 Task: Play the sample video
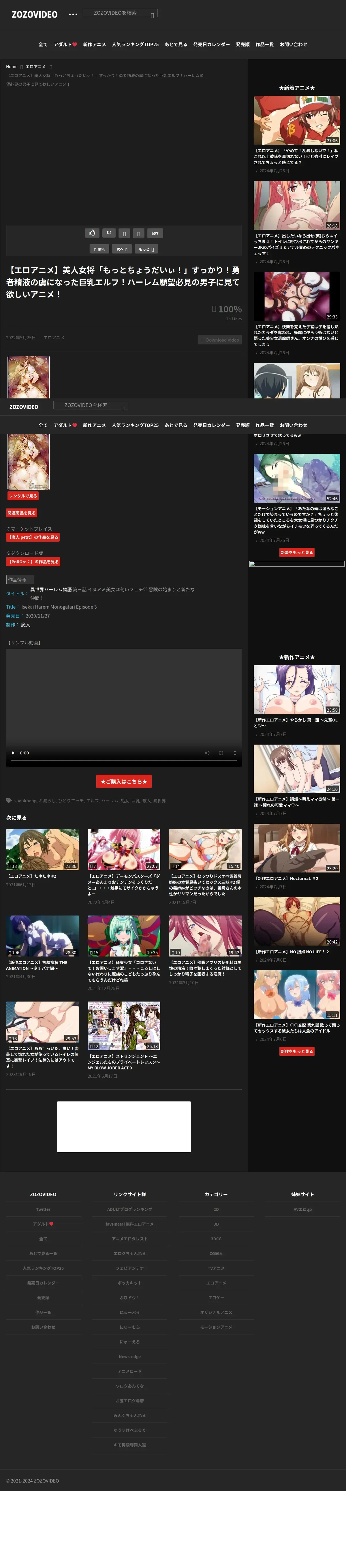13,753
